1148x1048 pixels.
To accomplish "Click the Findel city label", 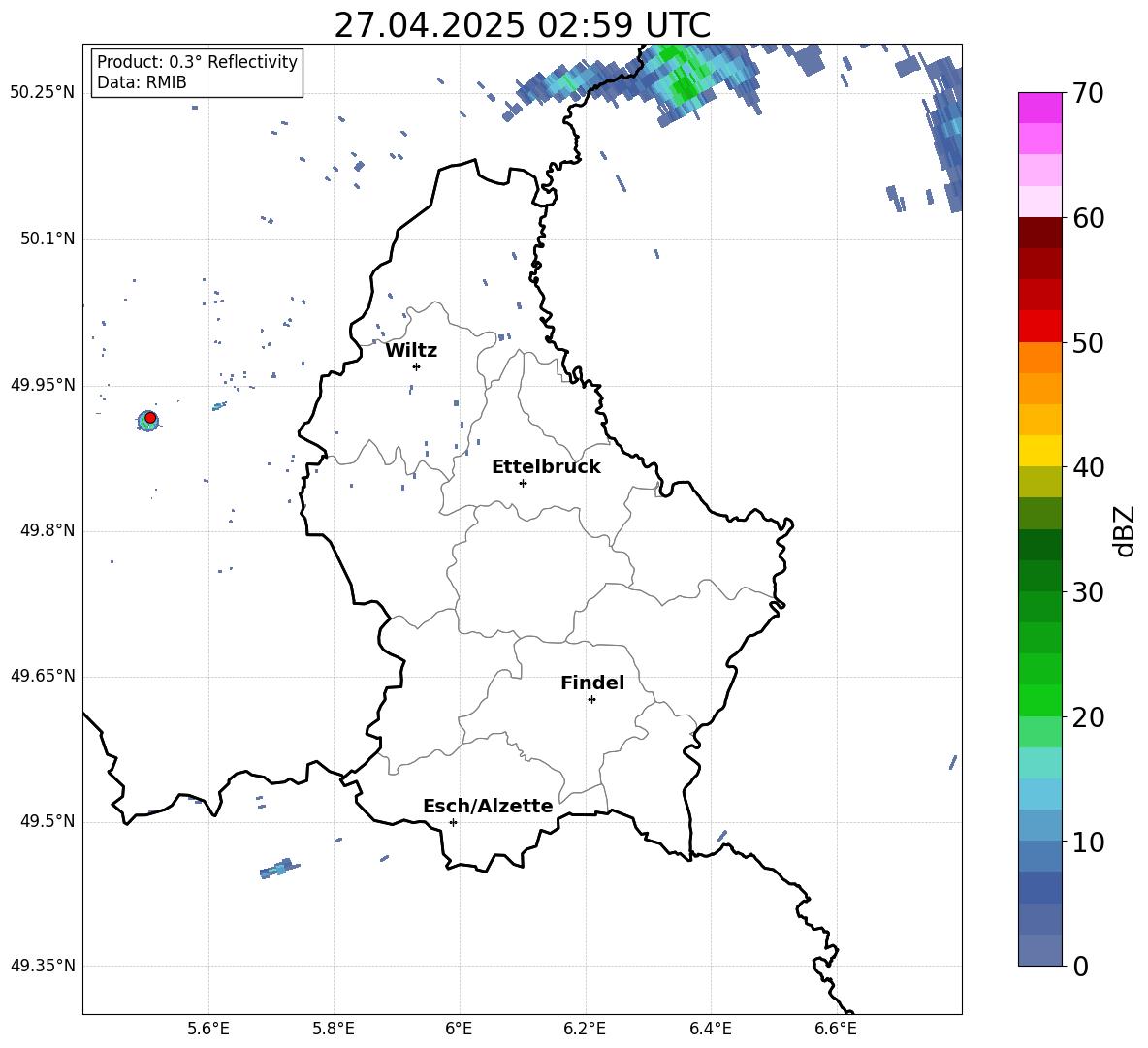I will point(592,683).
